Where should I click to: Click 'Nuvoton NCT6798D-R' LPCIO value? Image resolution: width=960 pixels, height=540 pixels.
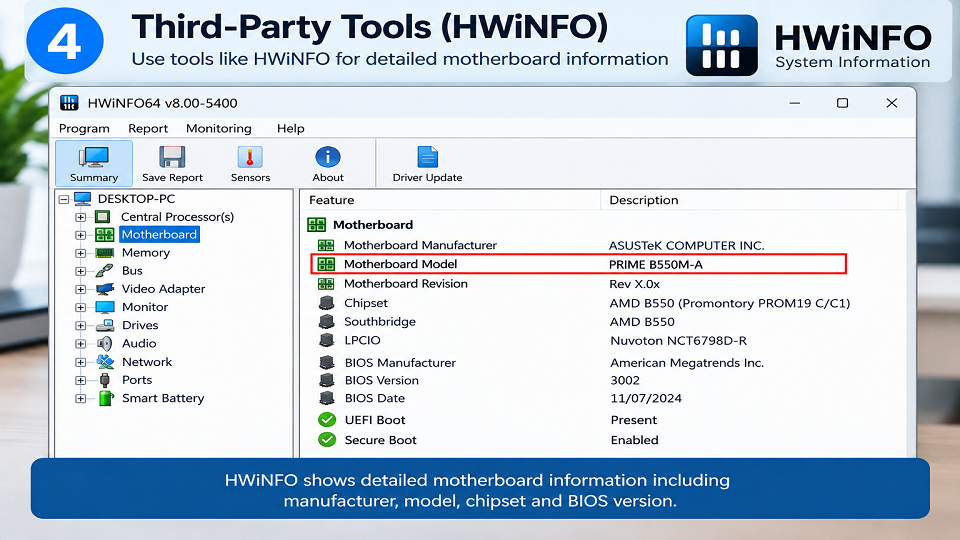tap(678, 340)
